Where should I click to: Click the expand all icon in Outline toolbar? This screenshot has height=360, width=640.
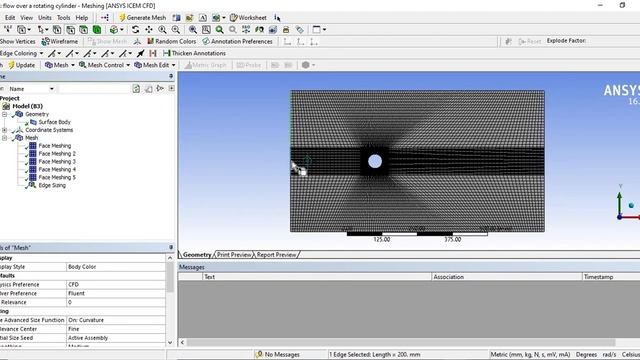(x=171, y=88)
